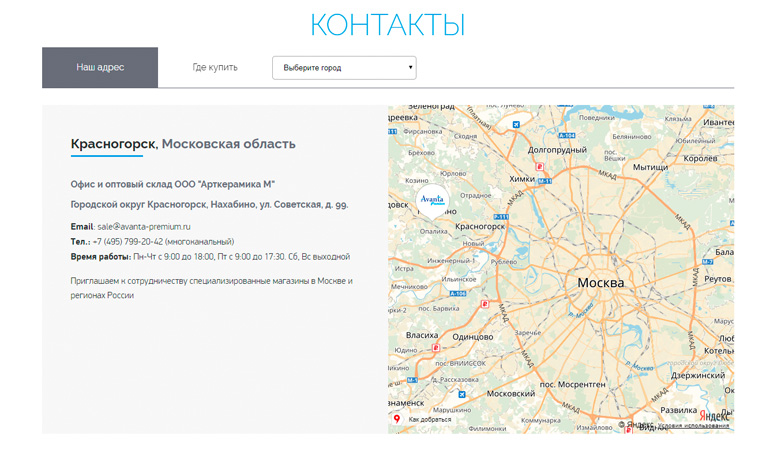
Task: Click the КОНТАКТЫ page heading
Action: coord(388,24)
